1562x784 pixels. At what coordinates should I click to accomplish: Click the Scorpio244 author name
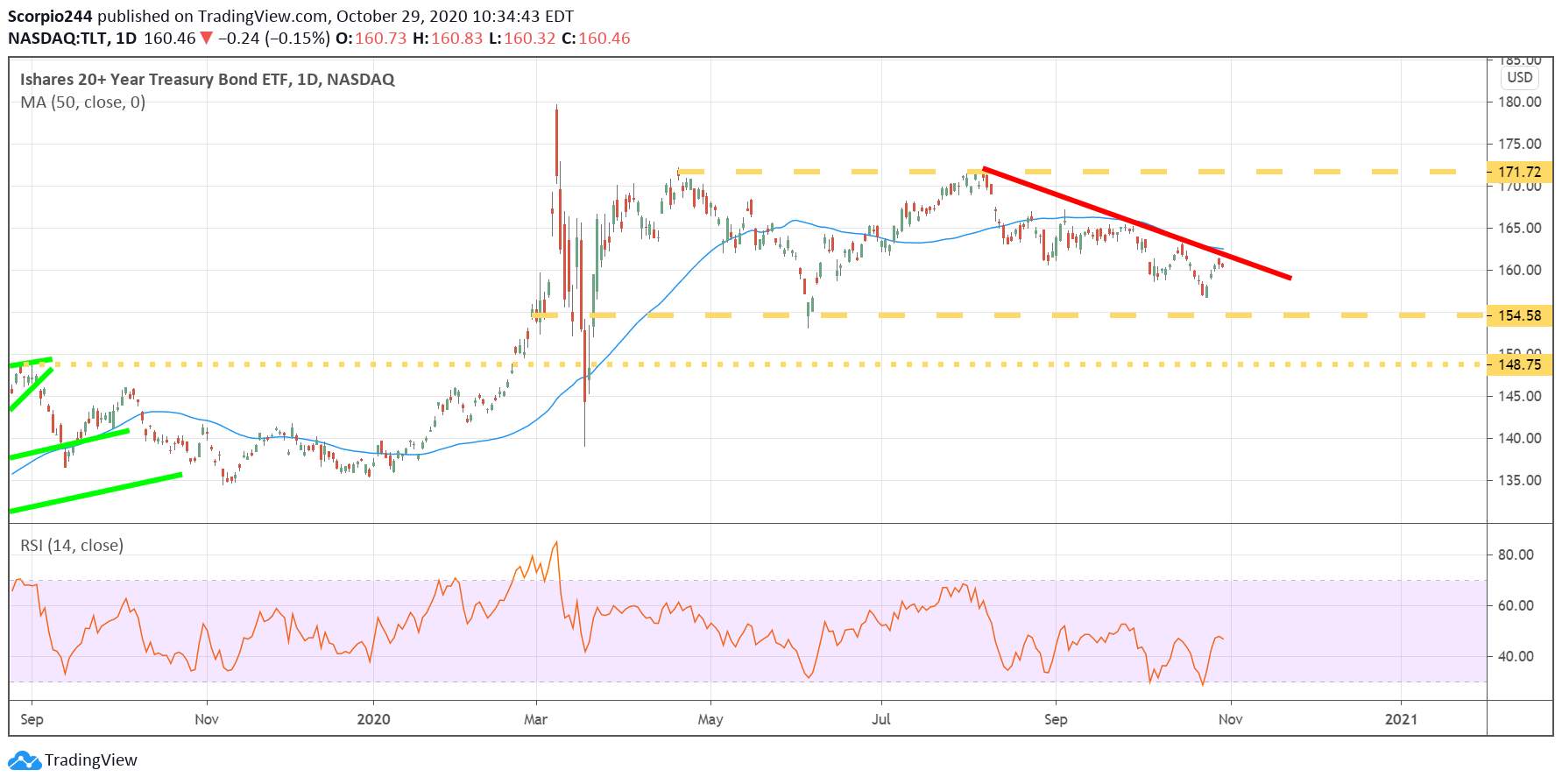point(50,17)
